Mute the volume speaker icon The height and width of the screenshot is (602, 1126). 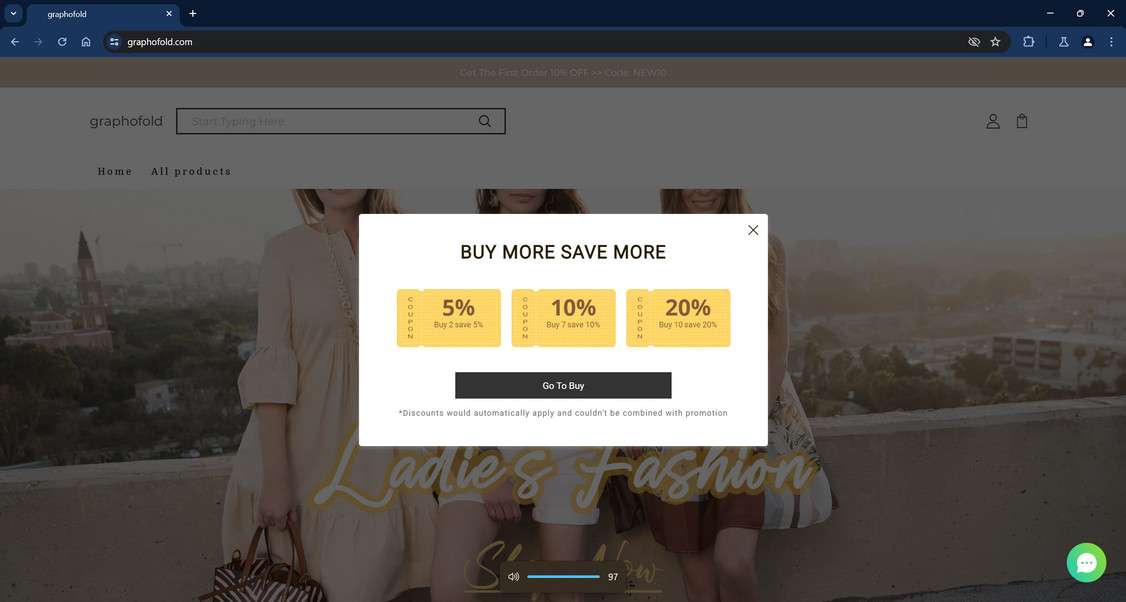click(x=513, y=577)
